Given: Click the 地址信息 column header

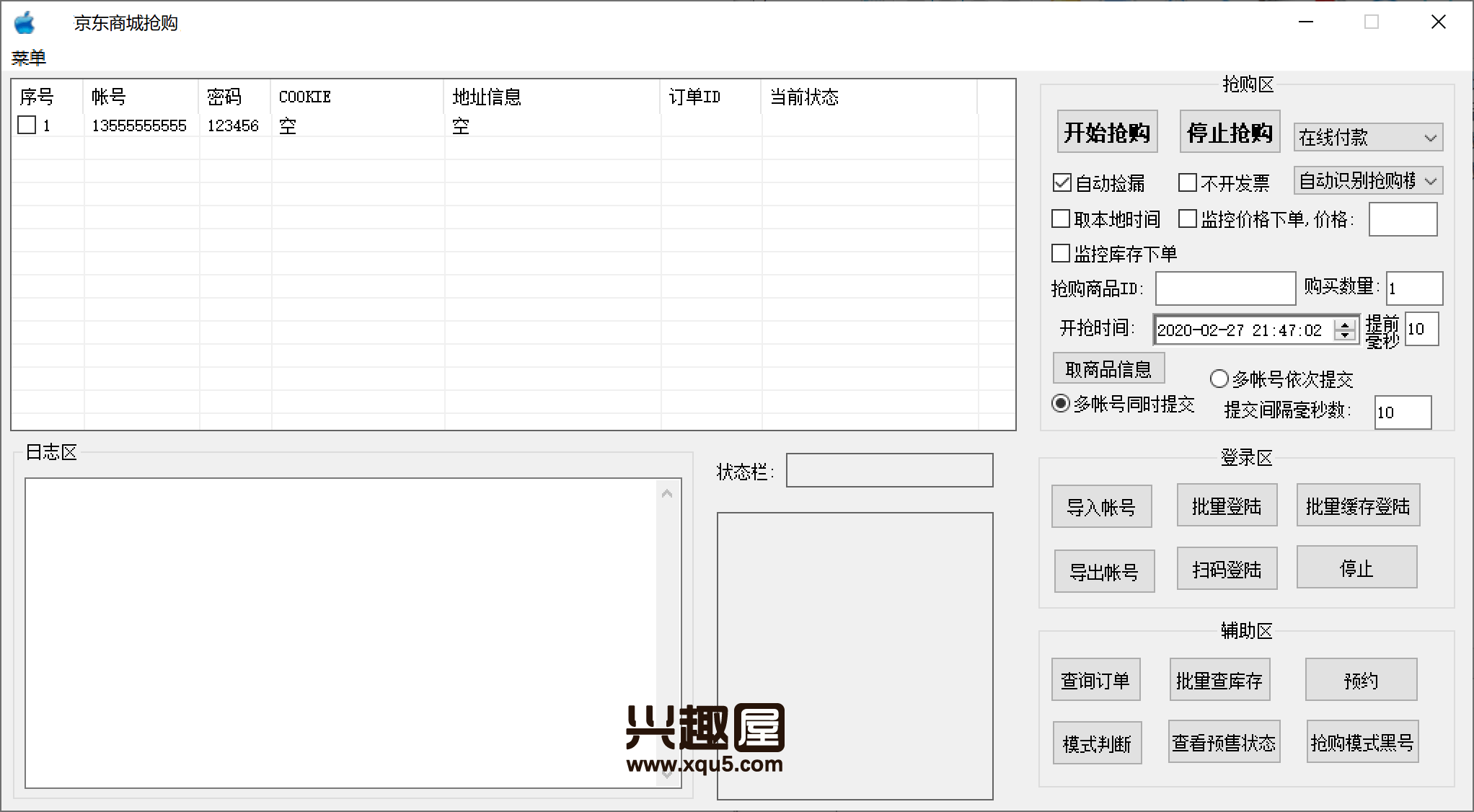Looking at the screenshot, I should [552, 97].
